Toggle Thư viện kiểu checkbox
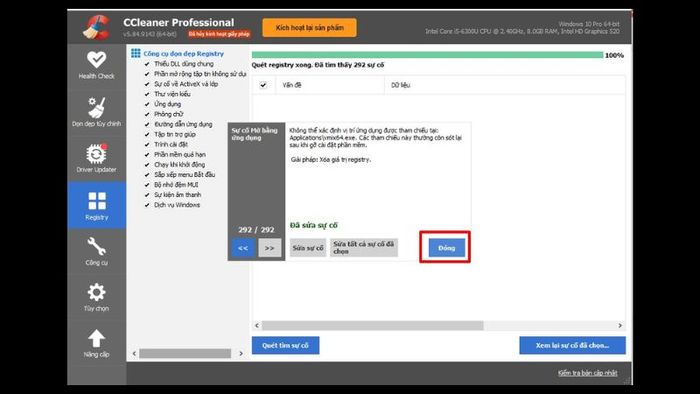 [147, 94]
